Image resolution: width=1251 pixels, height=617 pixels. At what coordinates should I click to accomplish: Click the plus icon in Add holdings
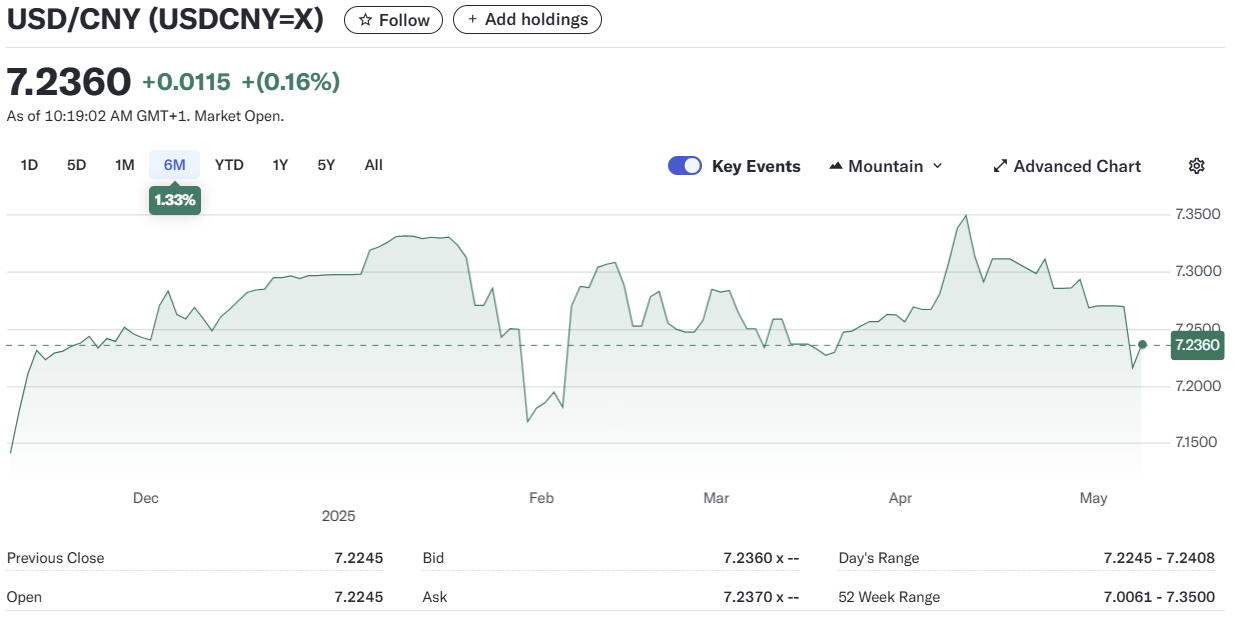472,20
